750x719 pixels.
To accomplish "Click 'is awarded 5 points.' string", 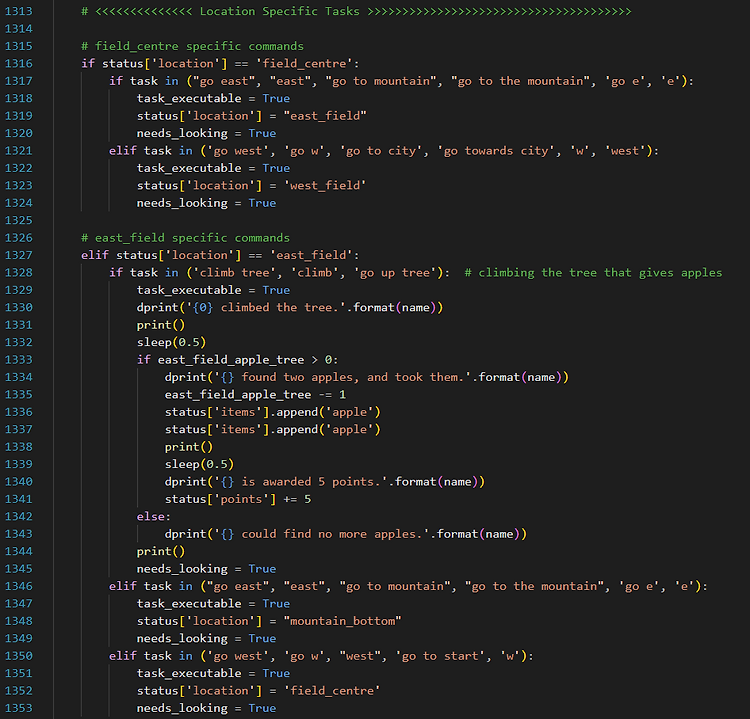I will coord(300,481).
